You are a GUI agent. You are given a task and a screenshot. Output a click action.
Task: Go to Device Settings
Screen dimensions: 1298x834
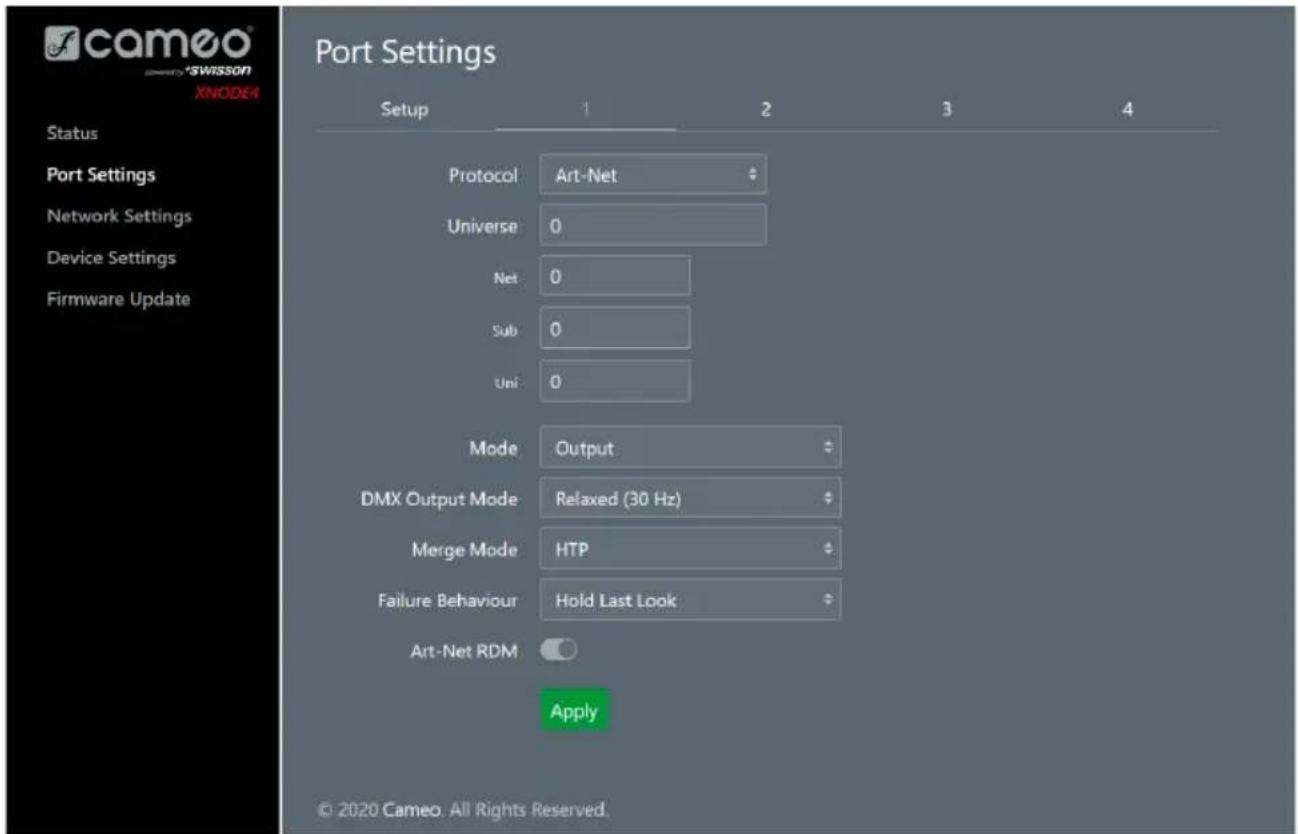[111, 257]
